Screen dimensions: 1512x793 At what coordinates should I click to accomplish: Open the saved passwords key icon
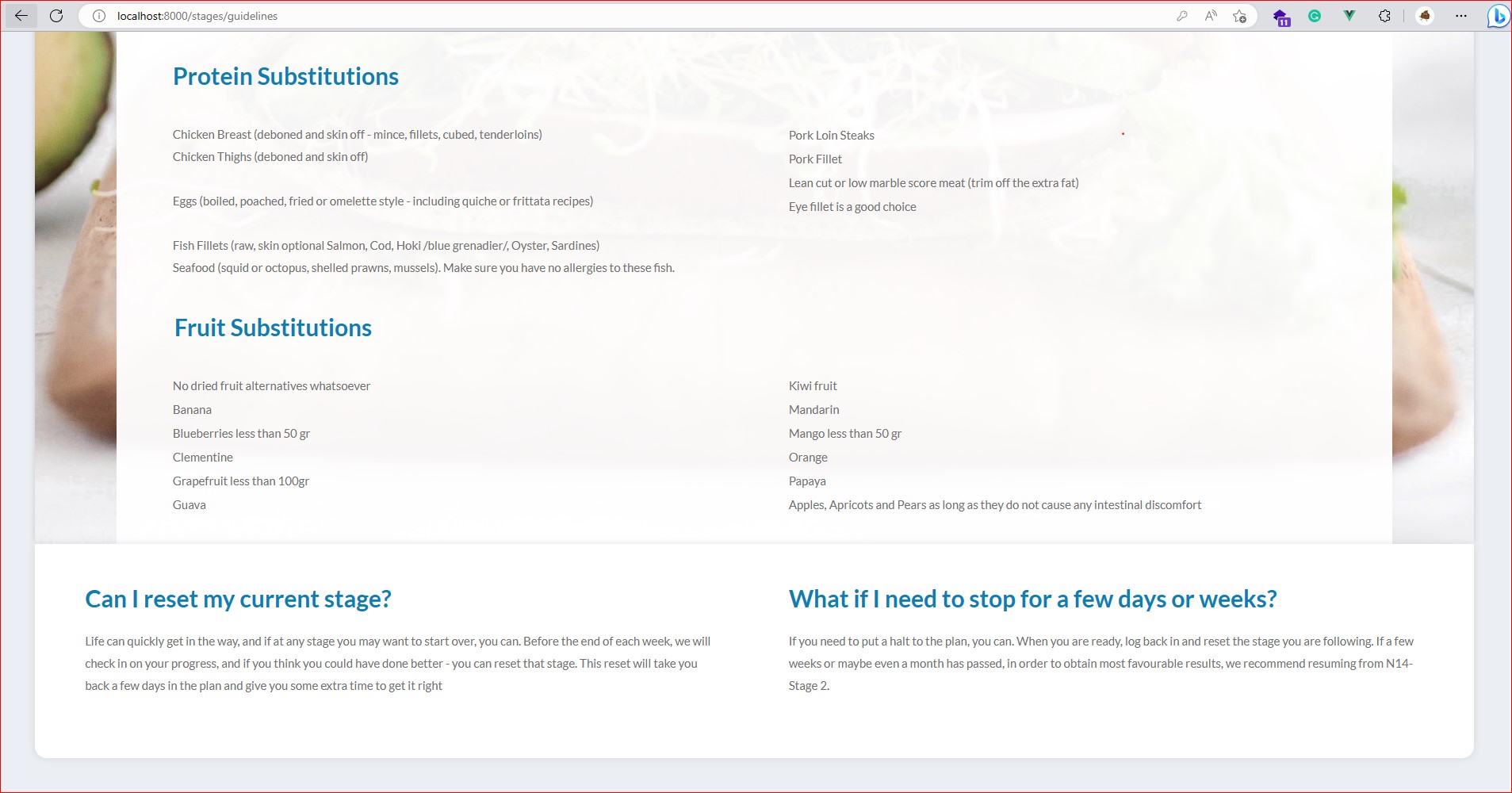(x=1181, y=16)
